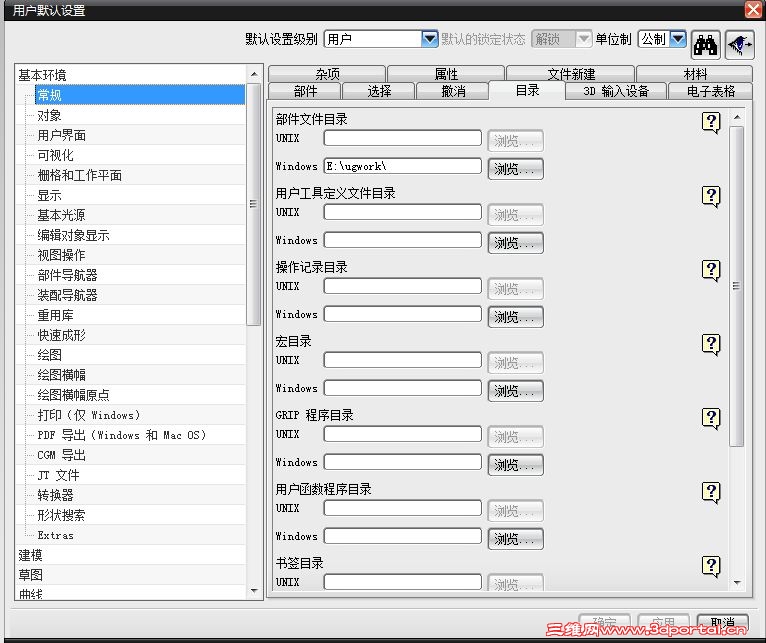Switch to the 电子表格 tab
766x643 pixels.
(x=711, y=91)
